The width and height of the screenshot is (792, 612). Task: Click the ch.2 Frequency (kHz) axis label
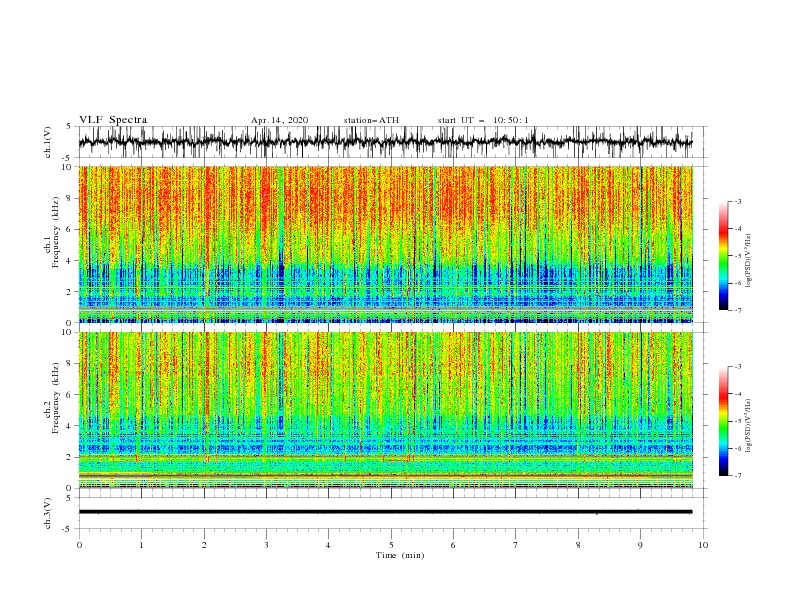[51, 398]
